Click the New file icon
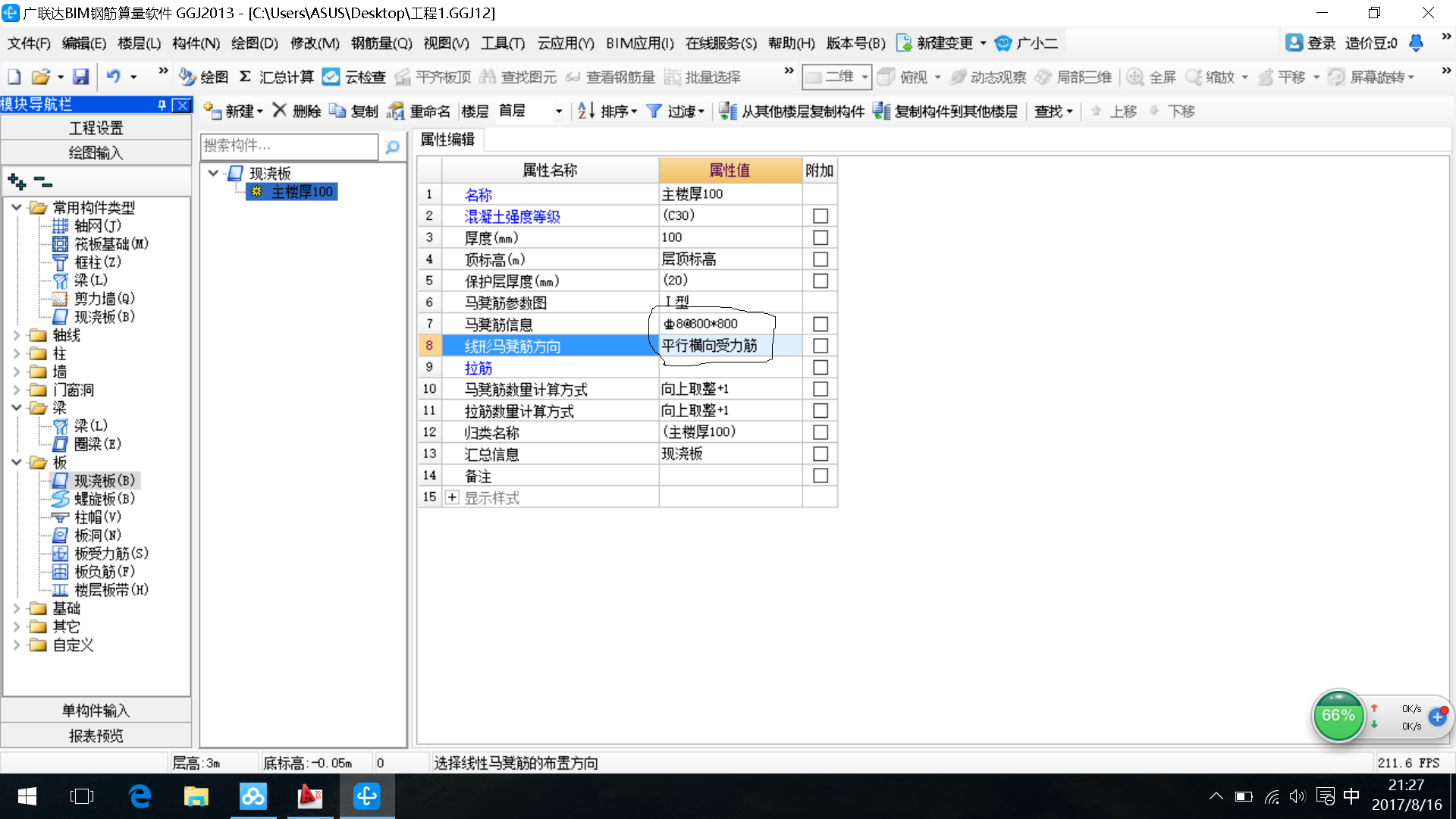 click(14, 77)
